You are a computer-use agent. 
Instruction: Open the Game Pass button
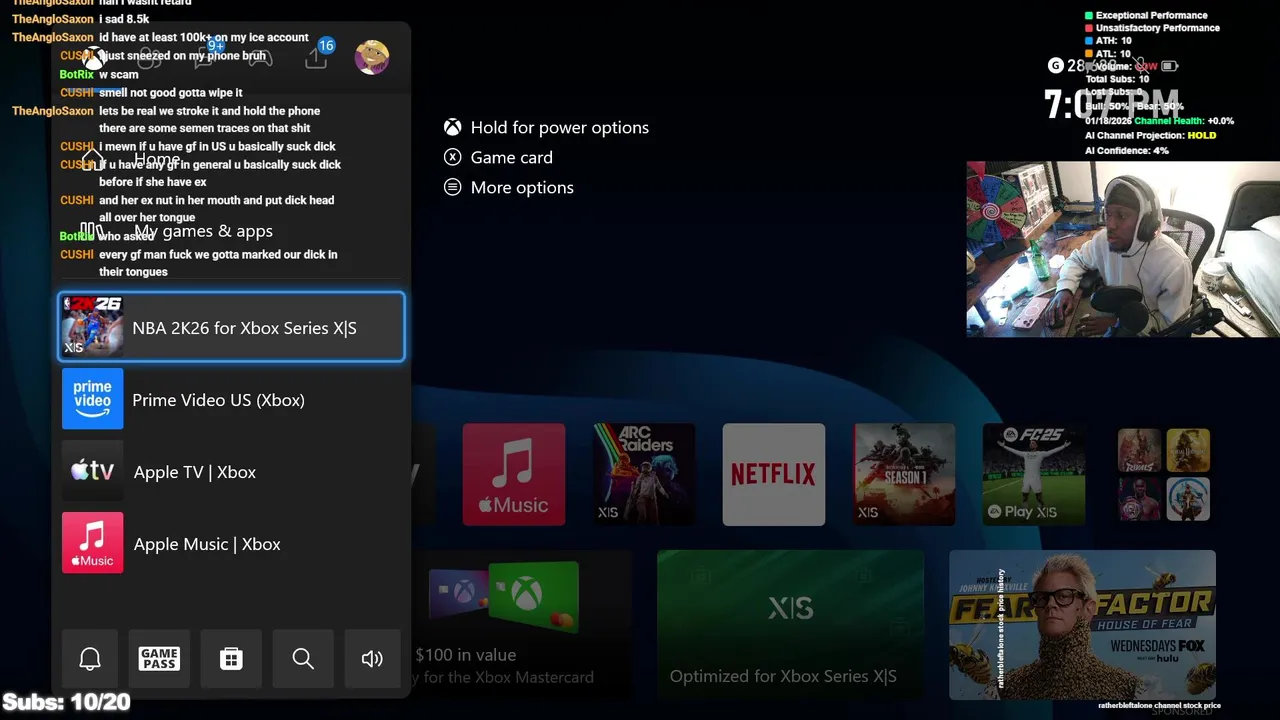pos(159,658)
